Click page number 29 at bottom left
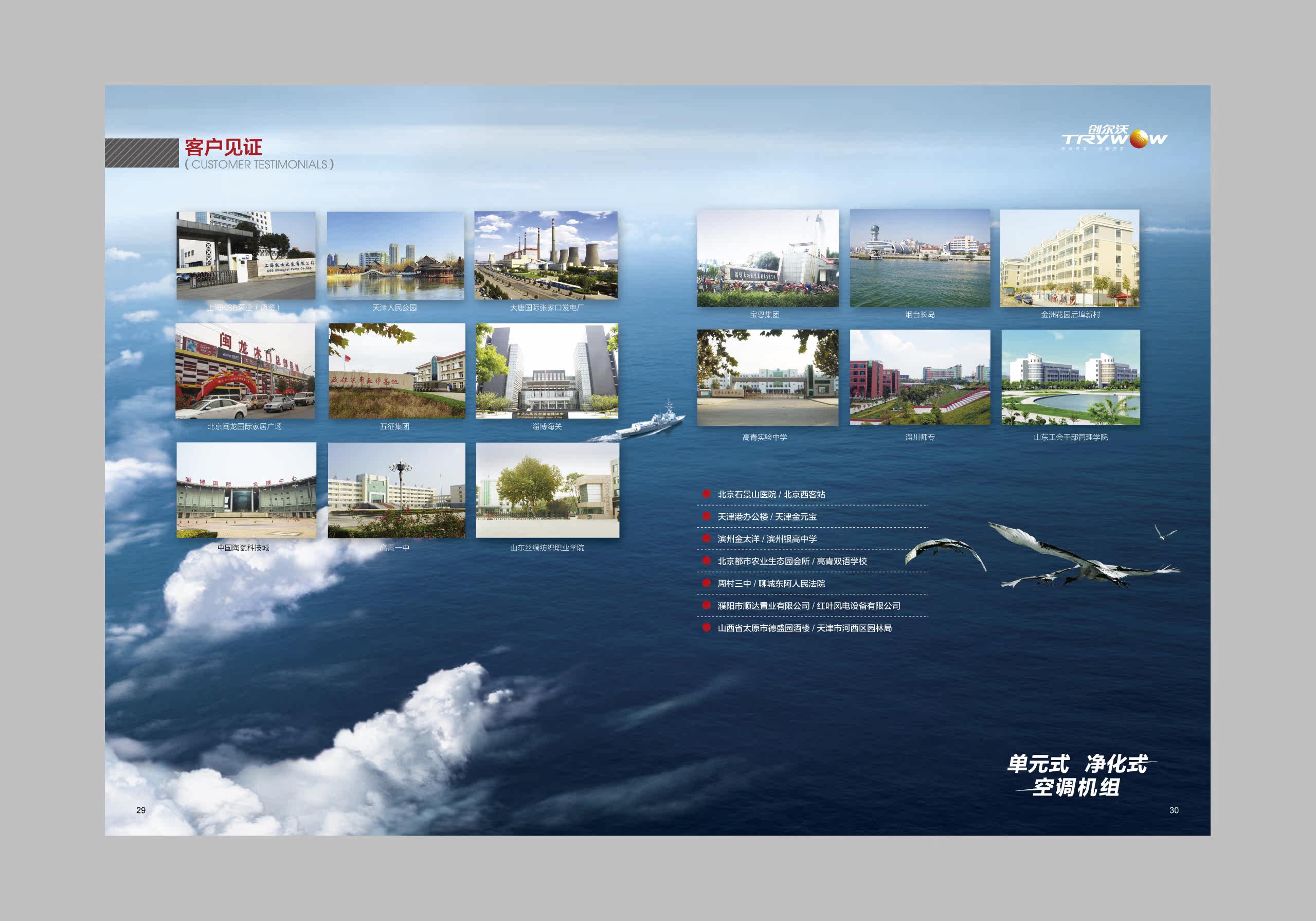This screenshot has height=921, width=1316. tap(141, 810)
